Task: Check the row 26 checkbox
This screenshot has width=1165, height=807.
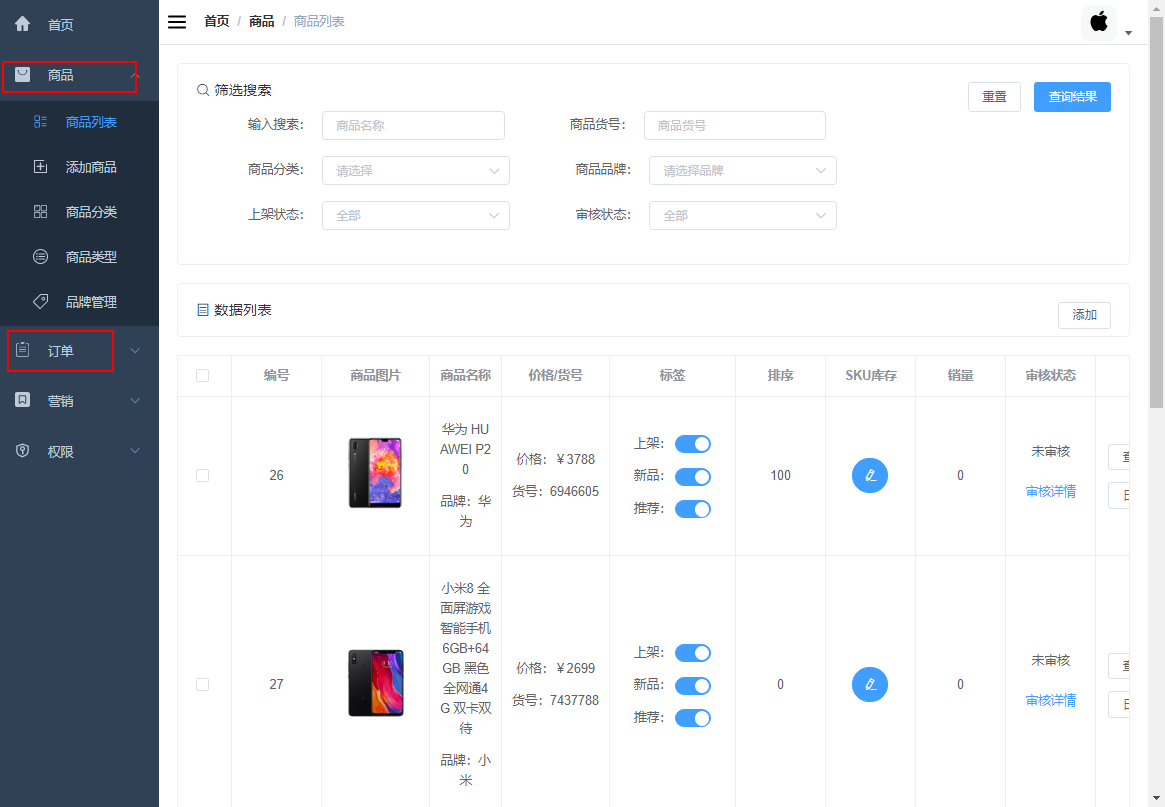Action: [x=202, y=475]
